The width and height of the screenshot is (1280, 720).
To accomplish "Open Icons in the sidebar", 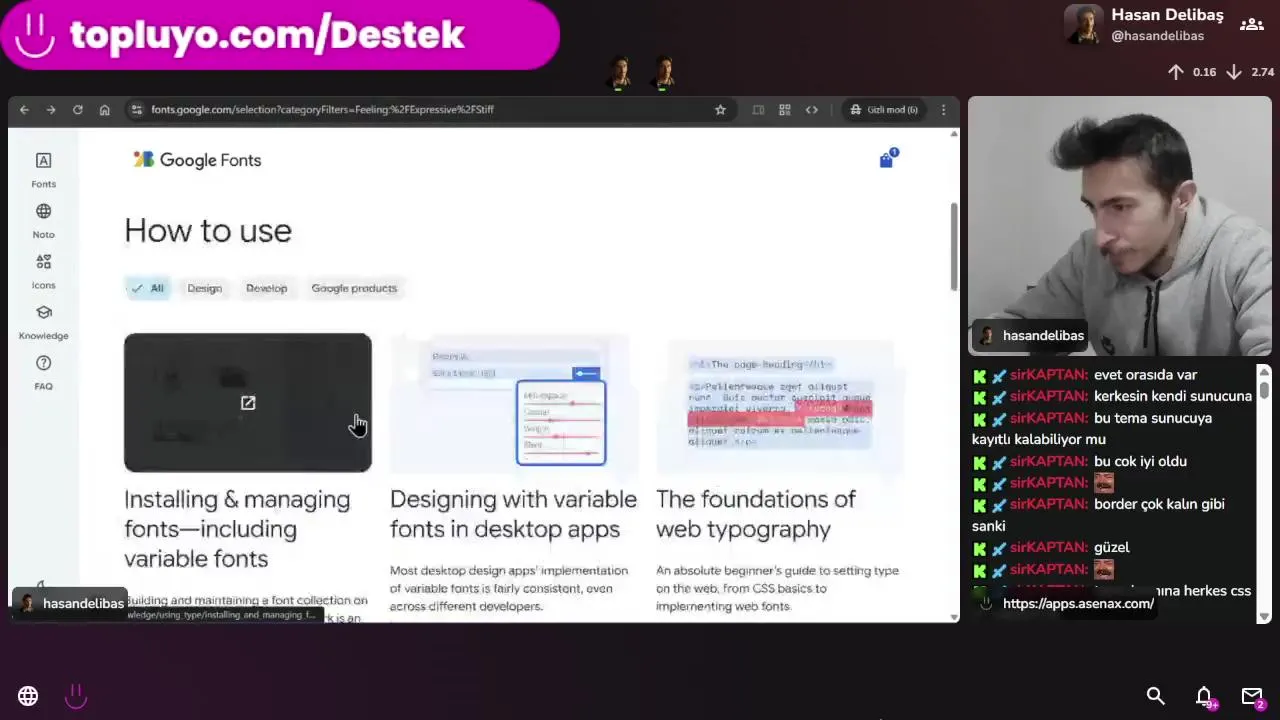I will [x=43, y=271].
